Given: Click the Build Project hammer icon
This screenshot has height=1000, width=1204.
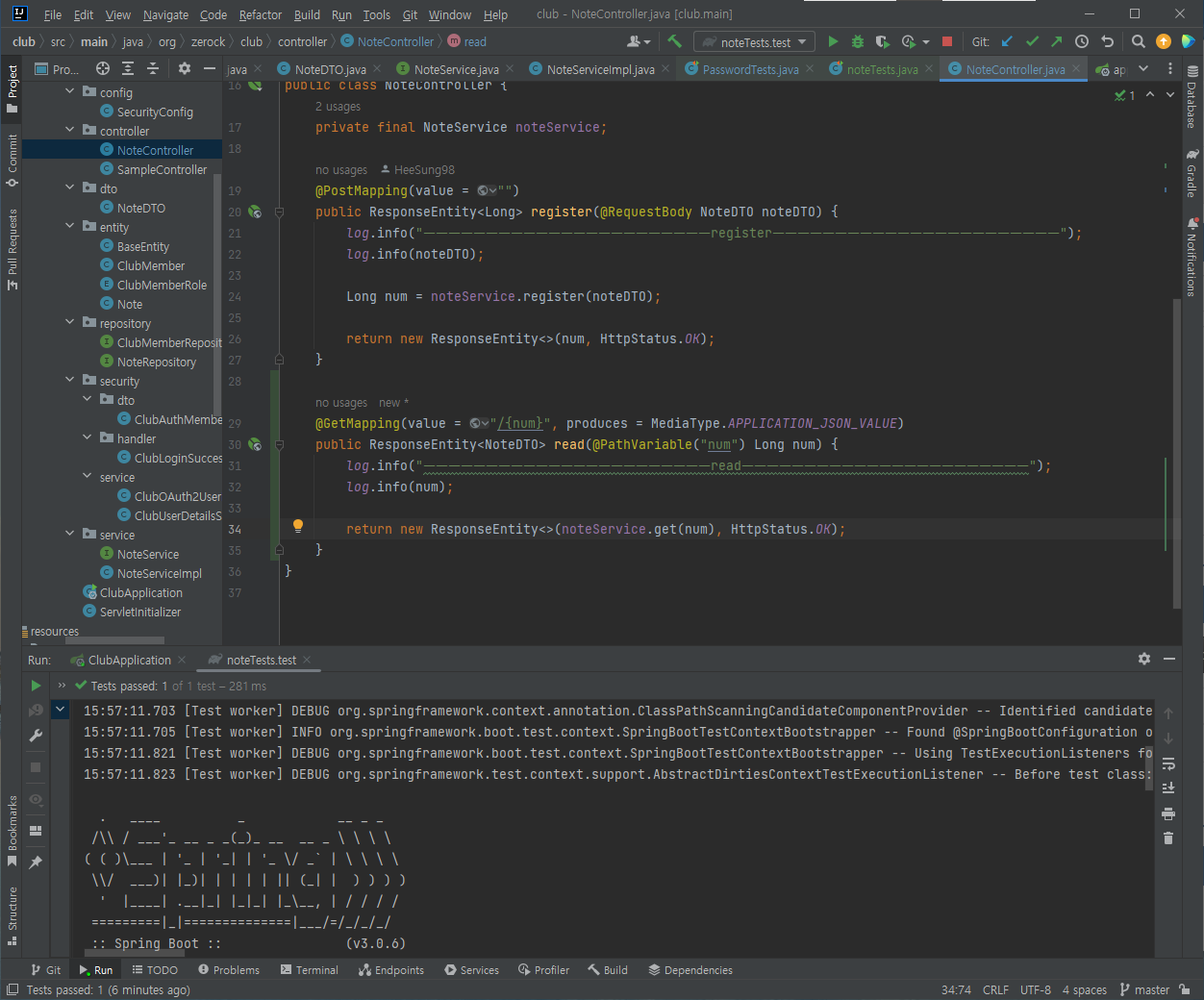Looking at the screenshot, I should point(674,41).
